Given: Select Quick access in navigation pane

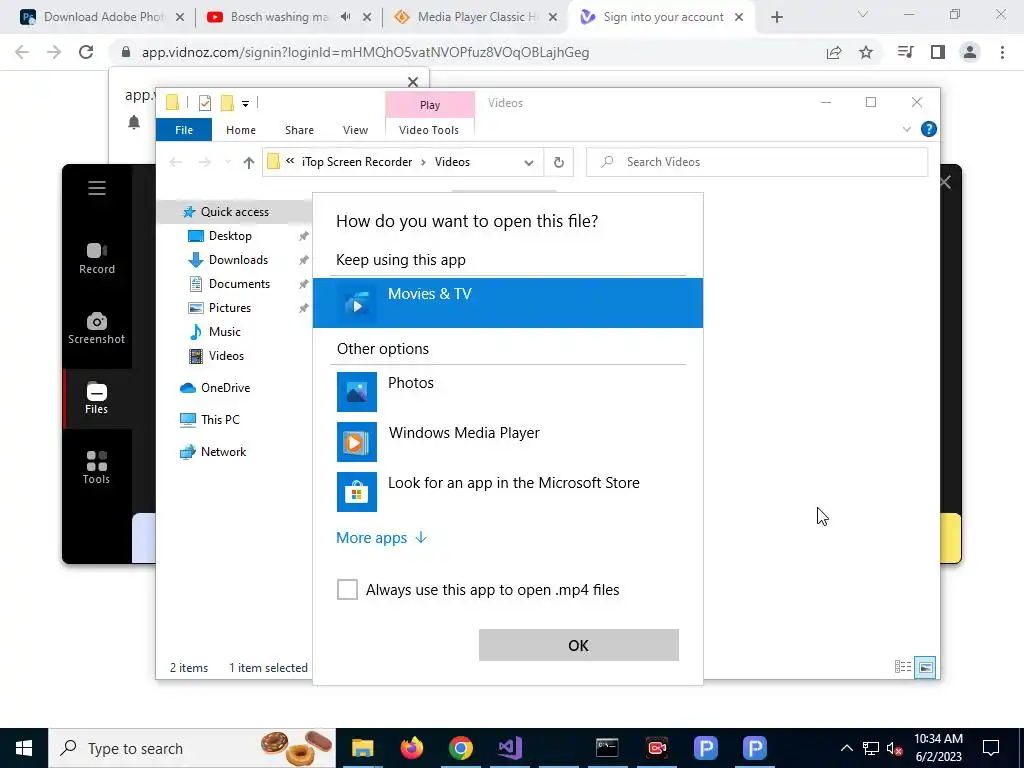Looking at the screenshot, I should click(x=234, y=212).
